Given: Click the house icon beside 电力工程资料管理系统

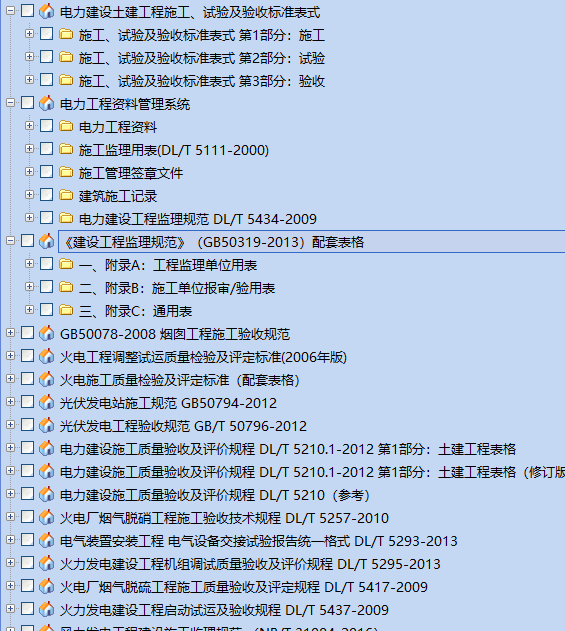Looking at the screenshot, I should (47, 103).
